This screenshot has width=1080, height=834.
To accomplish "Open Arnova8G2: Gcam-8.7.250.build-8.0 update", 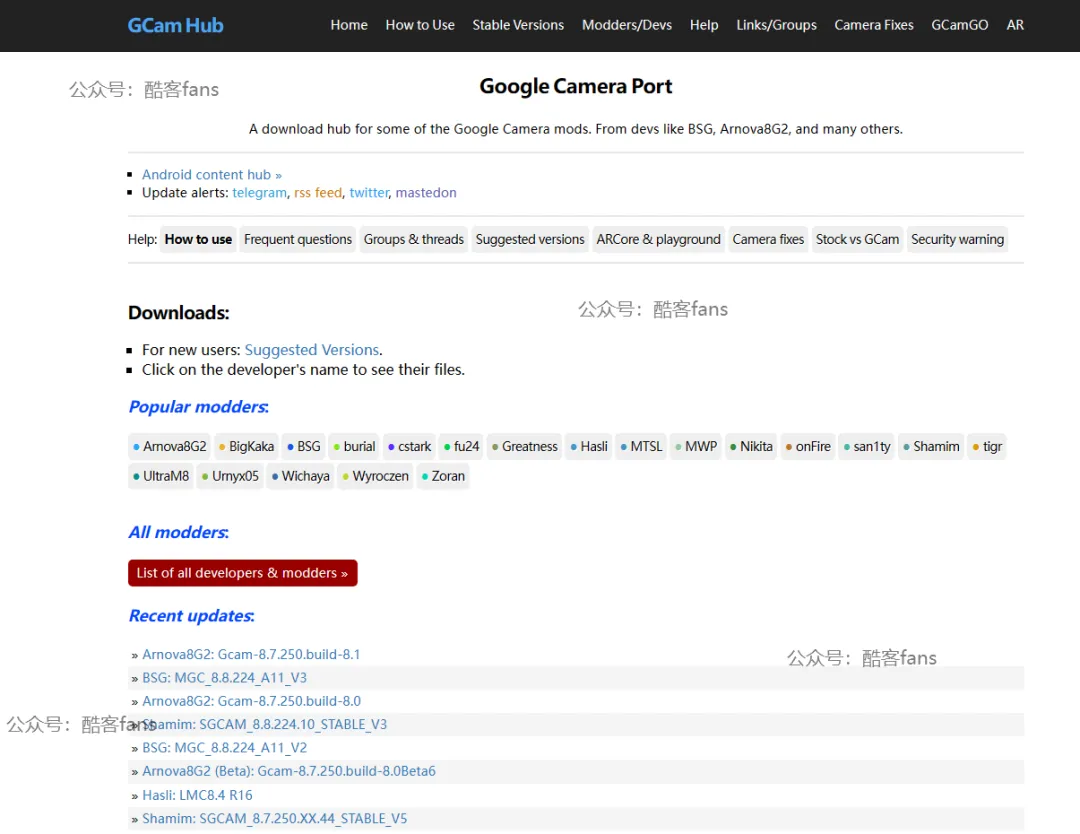I will [251, 701].
